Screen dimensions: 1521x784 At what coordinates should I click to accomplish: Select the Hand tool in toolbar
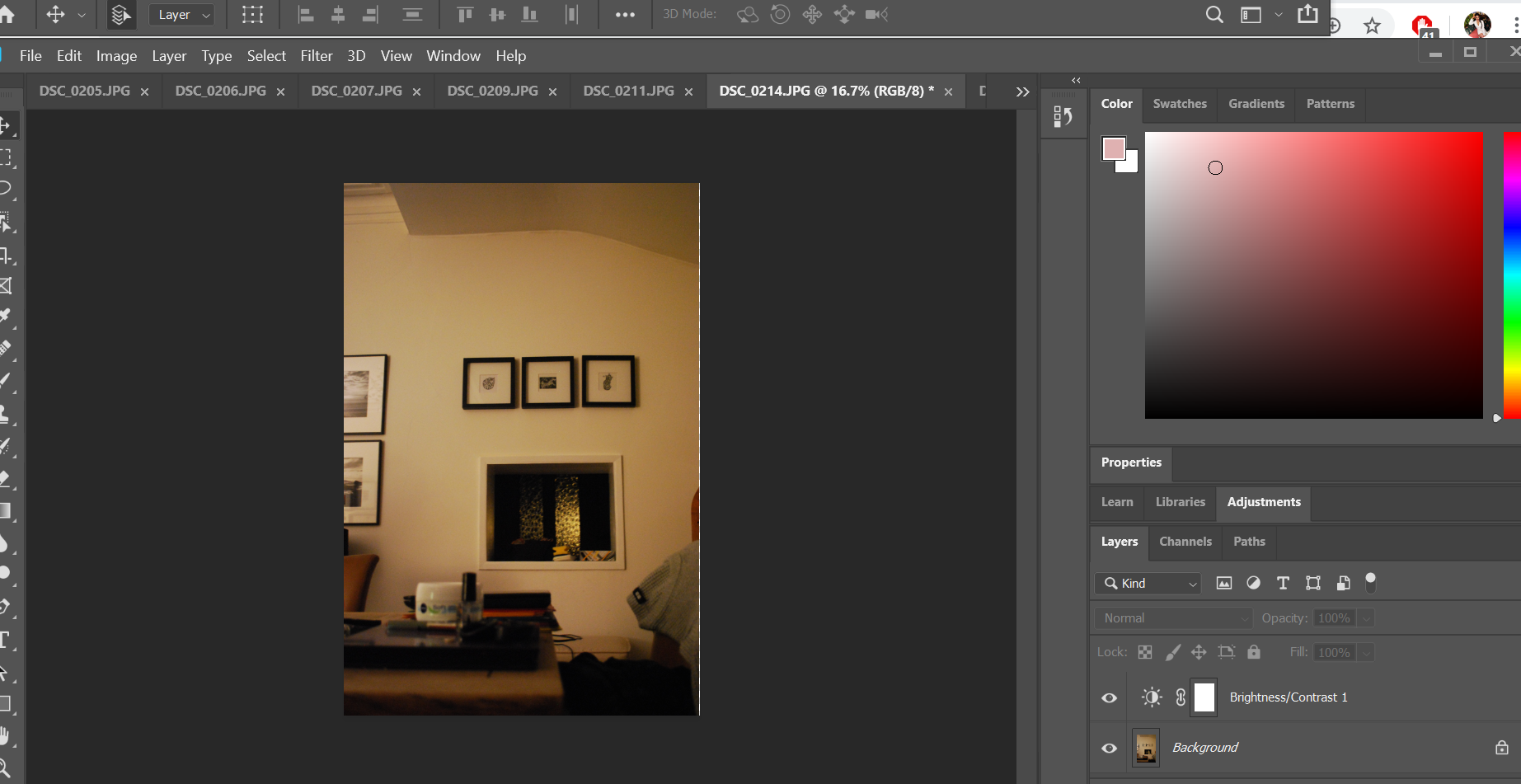click(5, 735)
